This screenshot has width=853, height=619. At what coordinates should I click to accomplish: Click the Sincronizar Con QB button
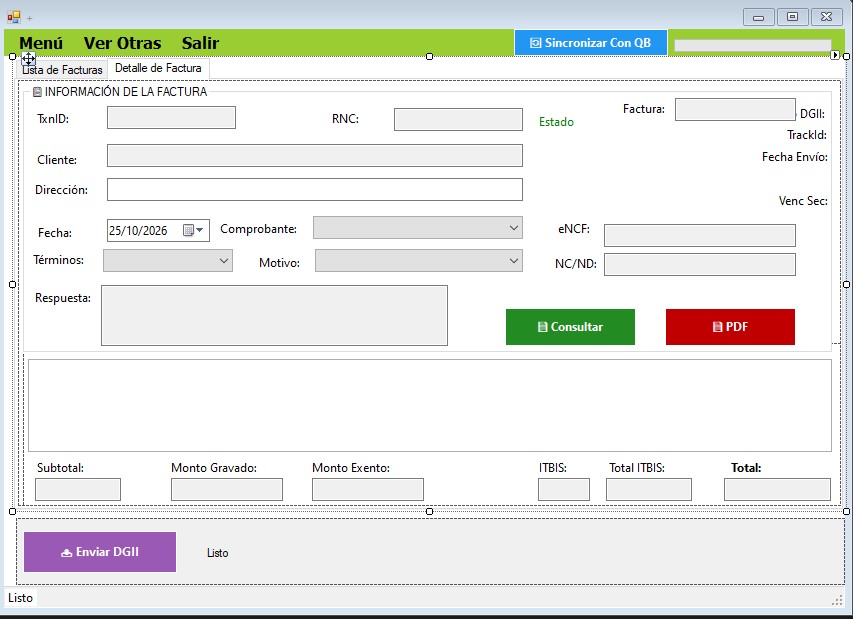point(591,43)
